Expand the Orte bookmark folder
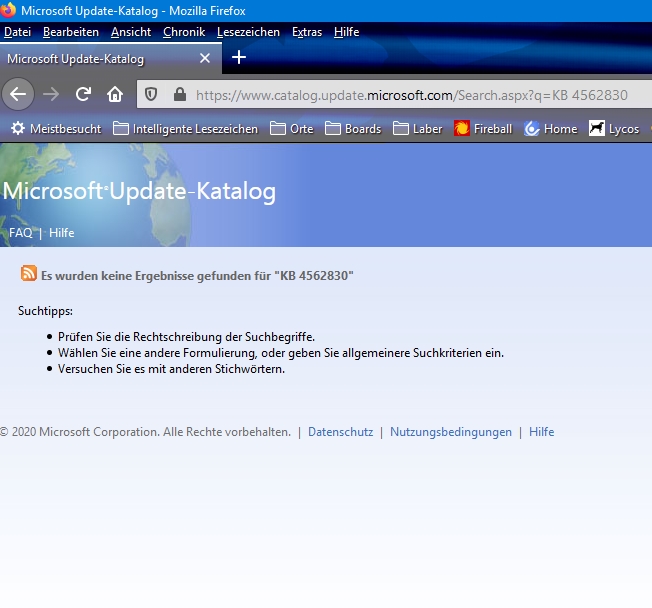Image resolution: width=652 pixels, height=608 pixels. click(x=291, y=129)
